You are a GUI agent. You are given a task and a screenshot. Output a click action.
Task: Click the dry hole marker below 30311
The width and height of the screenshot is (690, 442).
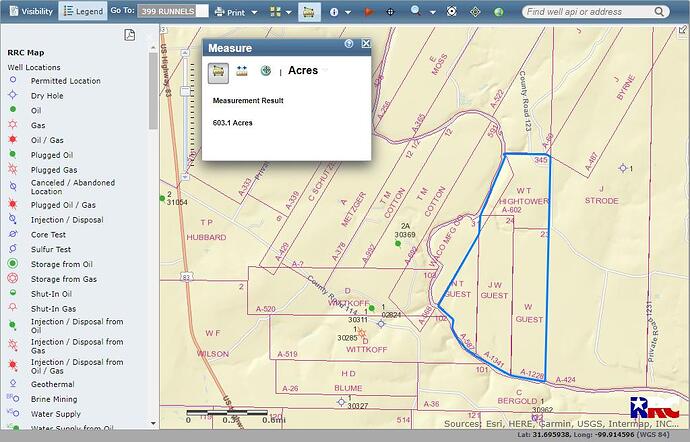point(381,324)
